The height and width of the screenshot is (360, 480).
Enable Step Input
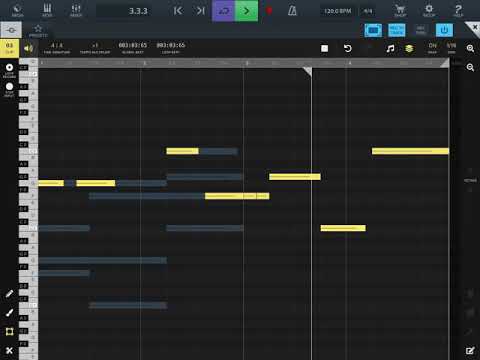9,90
